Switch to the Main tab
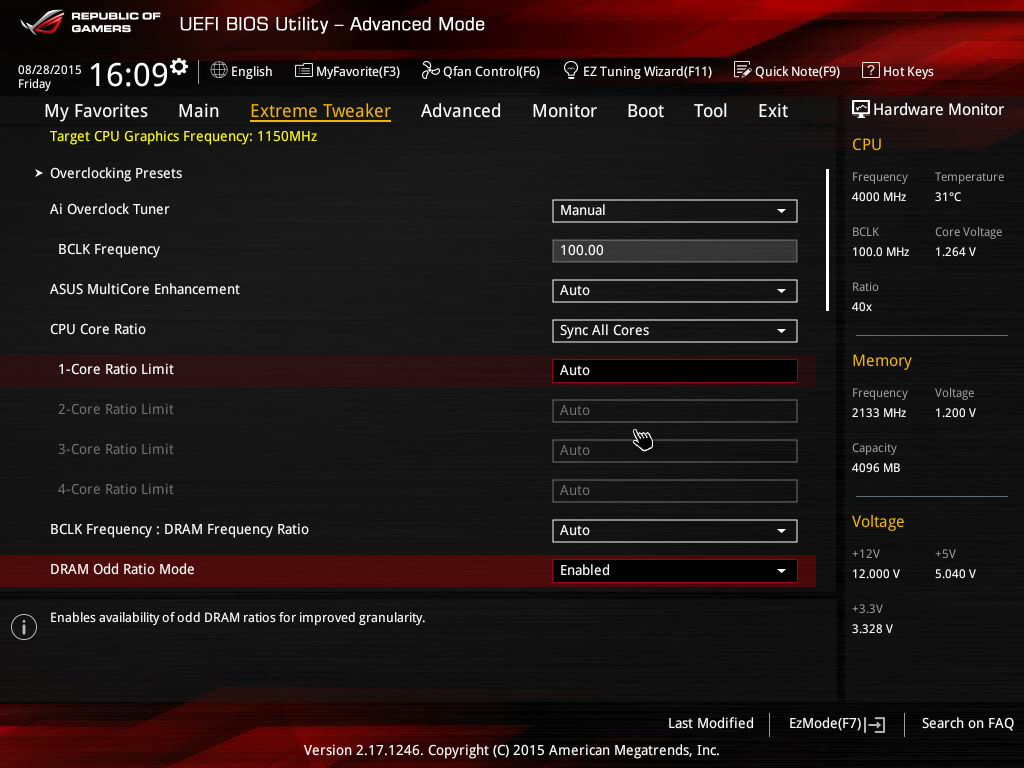The height and width of the screenshot is (768, 1024). 199,111
